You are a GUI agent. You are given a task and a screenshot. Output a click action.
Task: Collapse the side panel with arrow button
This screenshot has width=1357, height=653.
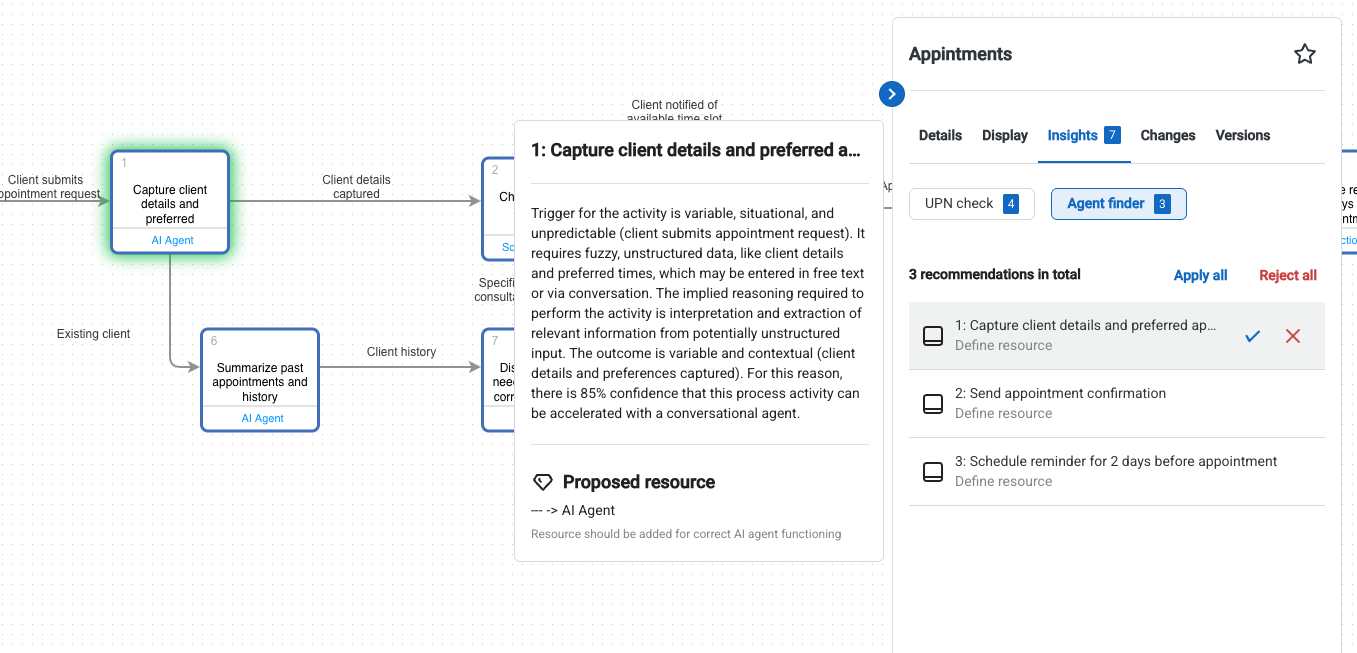(891, 94)
